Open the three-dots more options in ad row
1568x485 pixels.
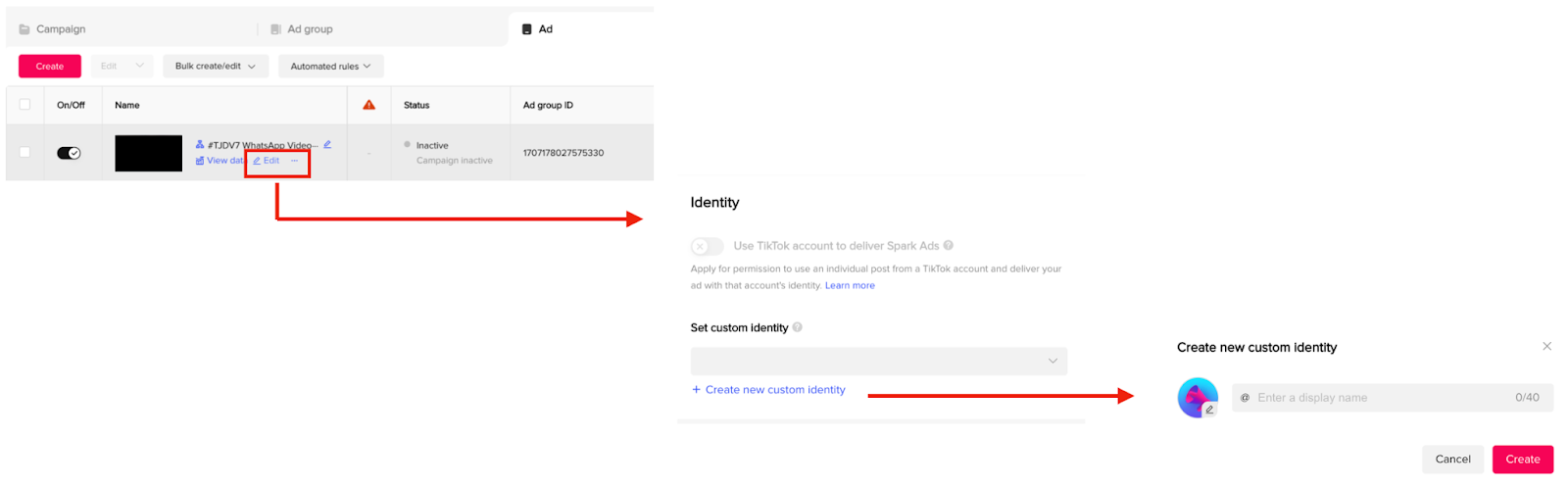294,161
